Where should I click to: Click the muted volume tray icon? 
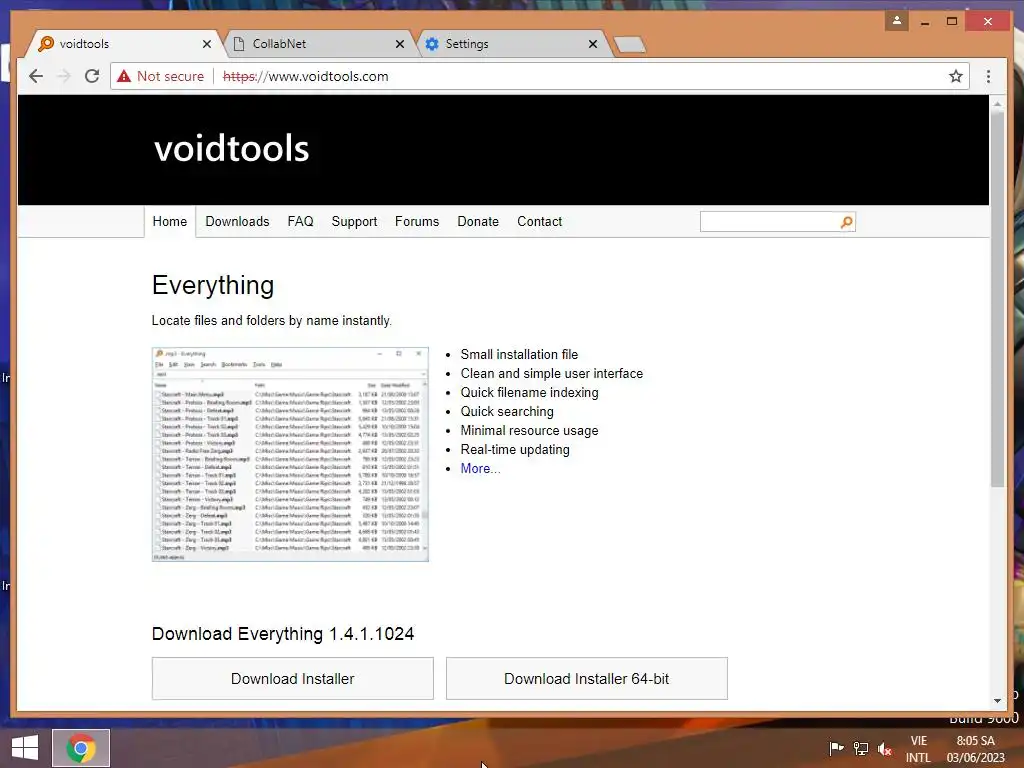[x=885, y=748]
